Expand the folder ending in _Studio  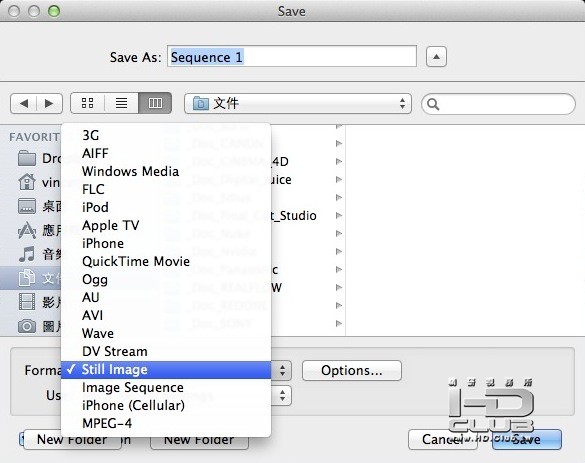pyautogui.click(x=339, y=216)
